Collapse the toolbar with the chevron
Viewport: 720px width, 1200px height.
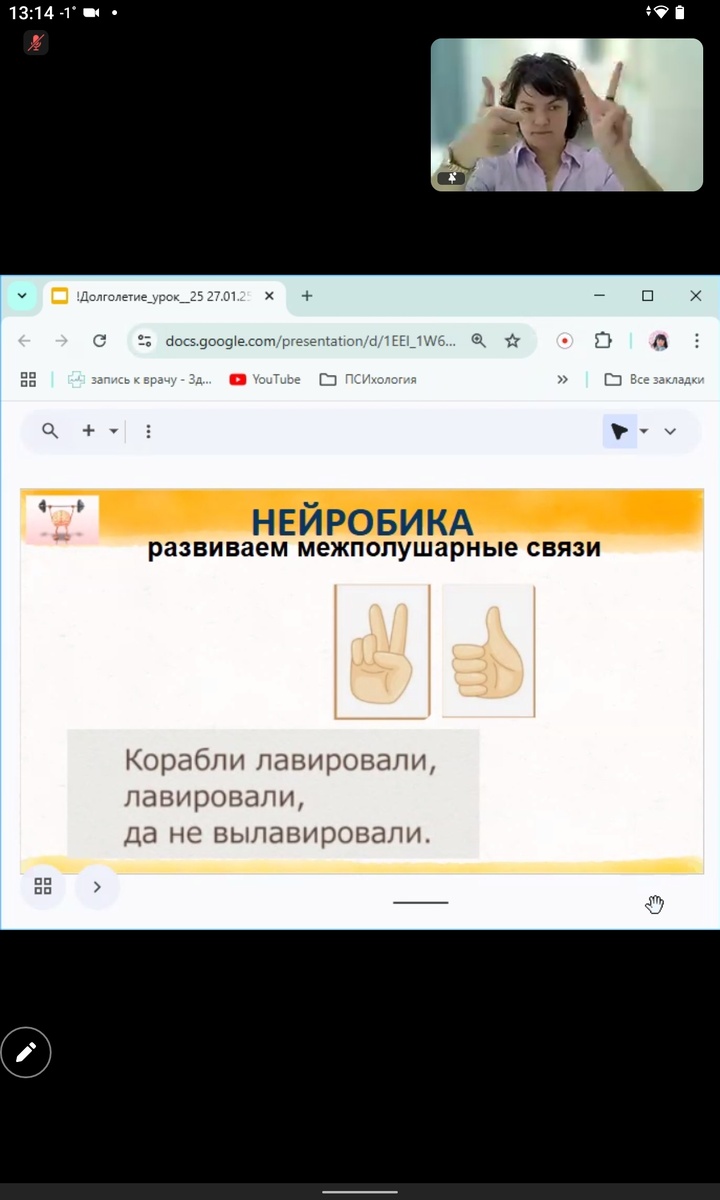point(670,431)
